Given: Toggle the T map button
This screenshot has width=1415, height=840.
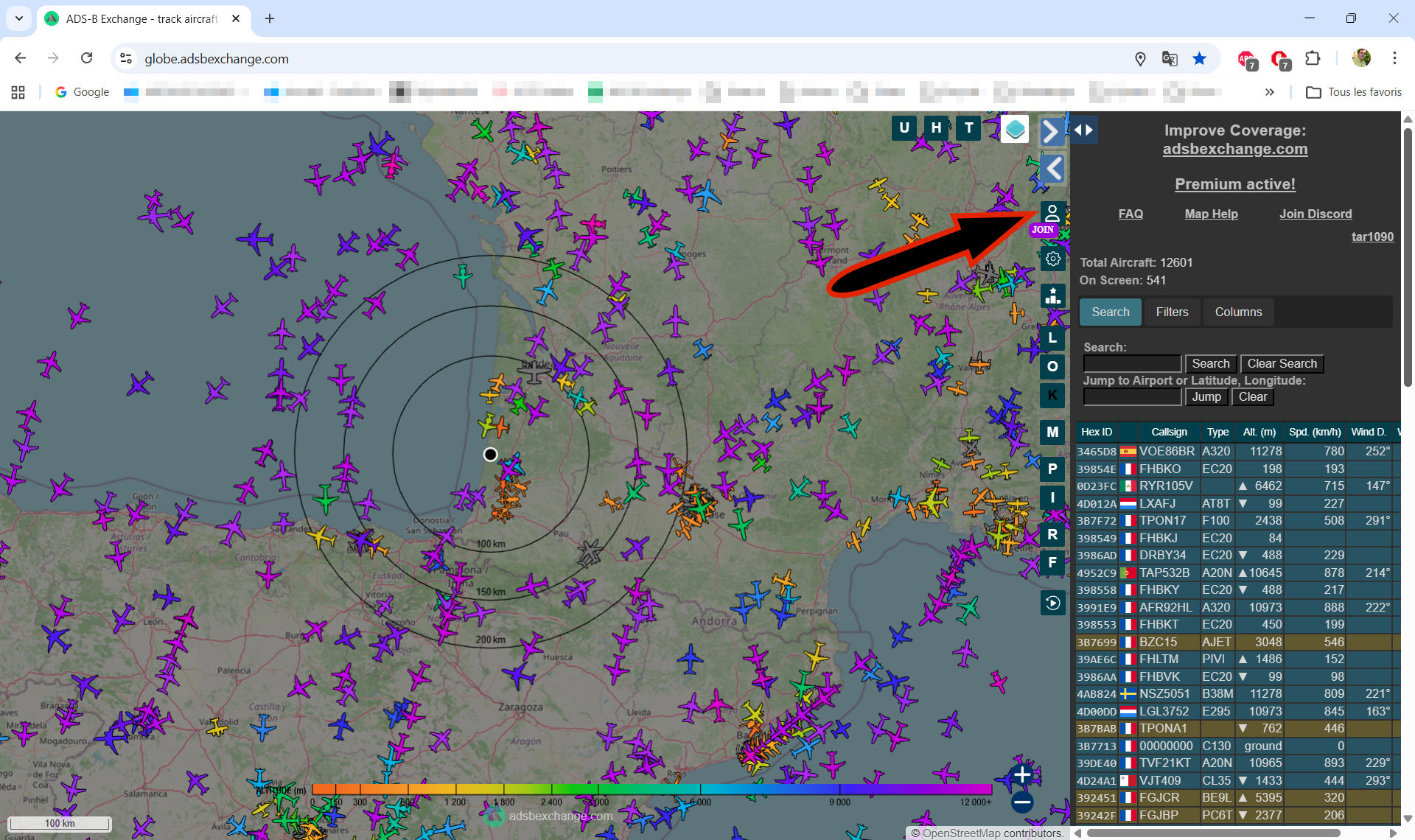Looking at the screenshot, I should tap(968, 128).
